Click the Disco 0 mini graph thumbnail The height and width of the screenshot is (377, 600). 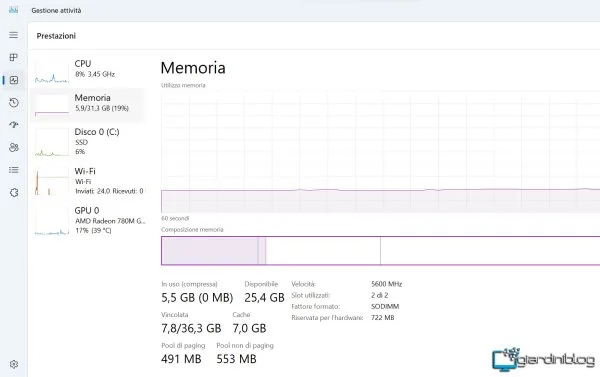coord(52,142)
